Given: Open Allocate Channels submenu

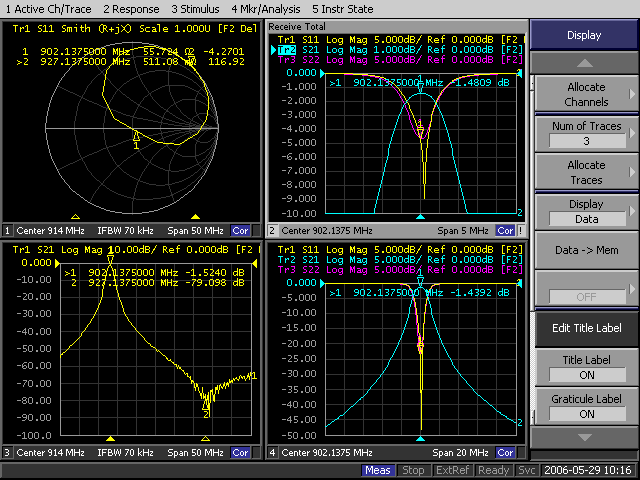Looking at the screenshot, I should tap(586, 94).
